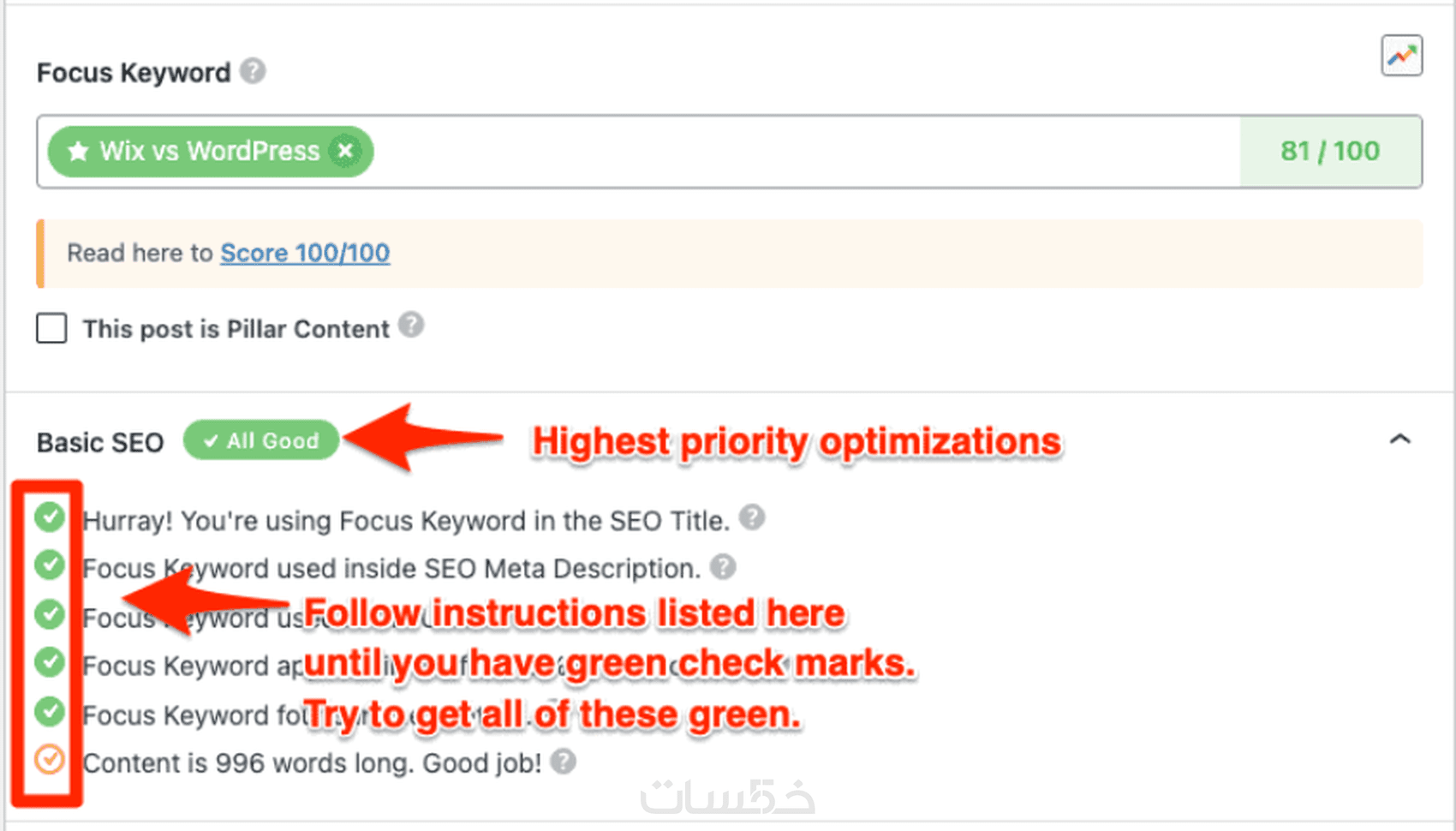Remove the Wix vs WordPress keyword tag
This screenshot has width=1456, height=831.
coord(345,152)
